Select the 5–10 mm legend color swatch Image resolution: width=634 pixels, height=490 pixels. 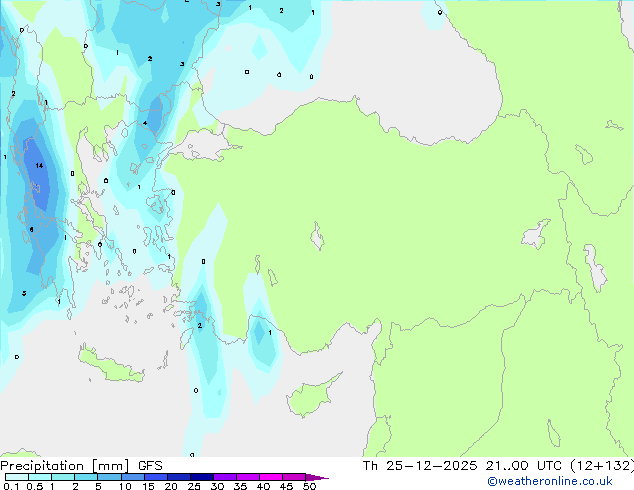(x=109, y=477)
